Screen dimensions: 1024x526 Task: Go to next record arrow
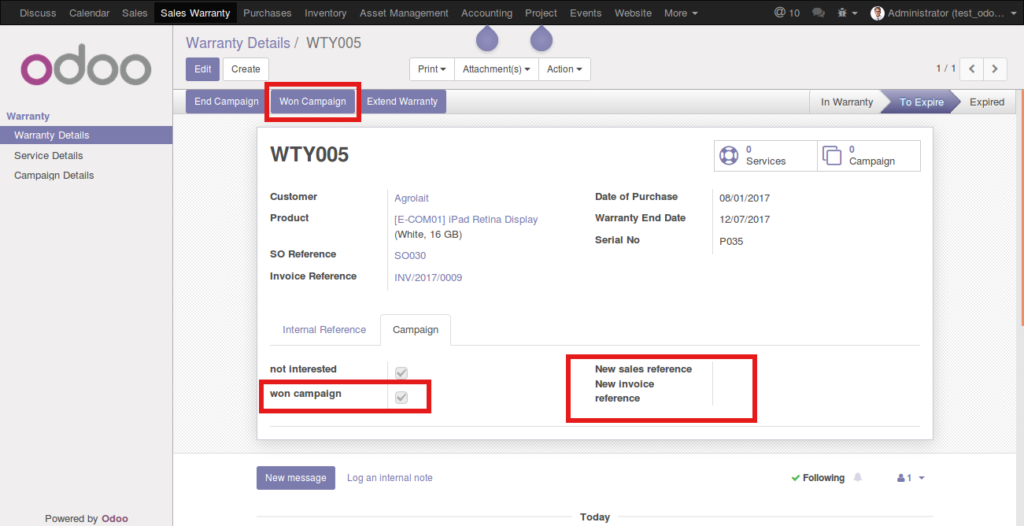tap(995, 69)
